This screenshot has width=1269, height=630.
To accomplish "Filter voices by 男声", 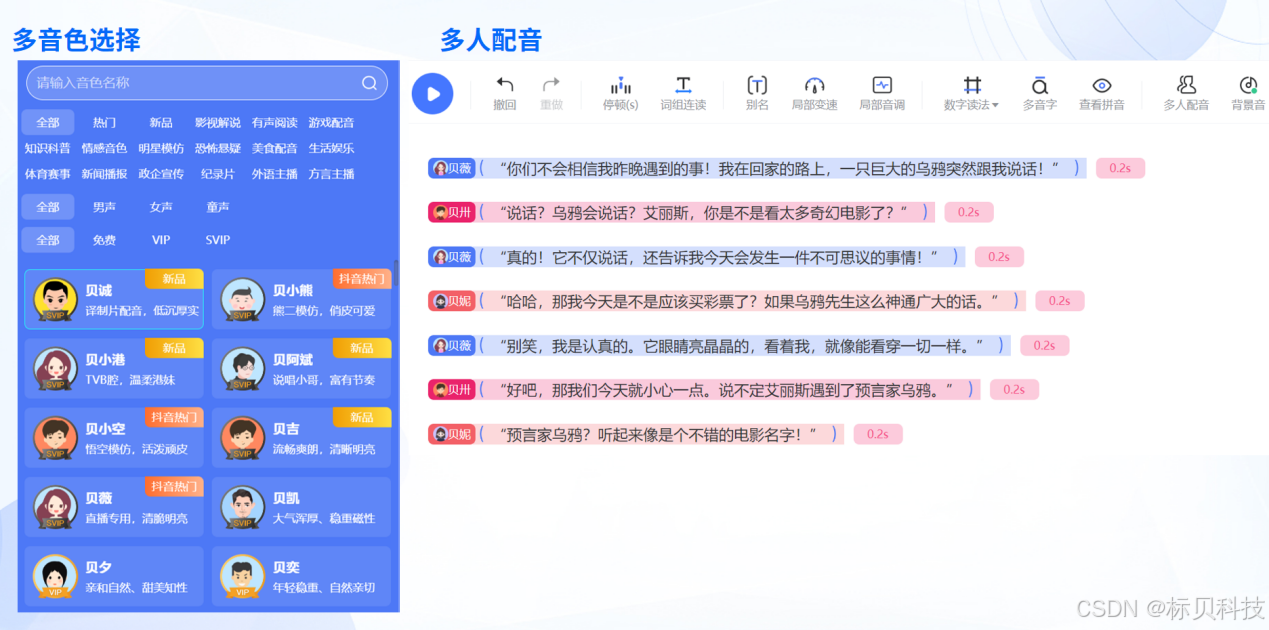I will (104, 207).
